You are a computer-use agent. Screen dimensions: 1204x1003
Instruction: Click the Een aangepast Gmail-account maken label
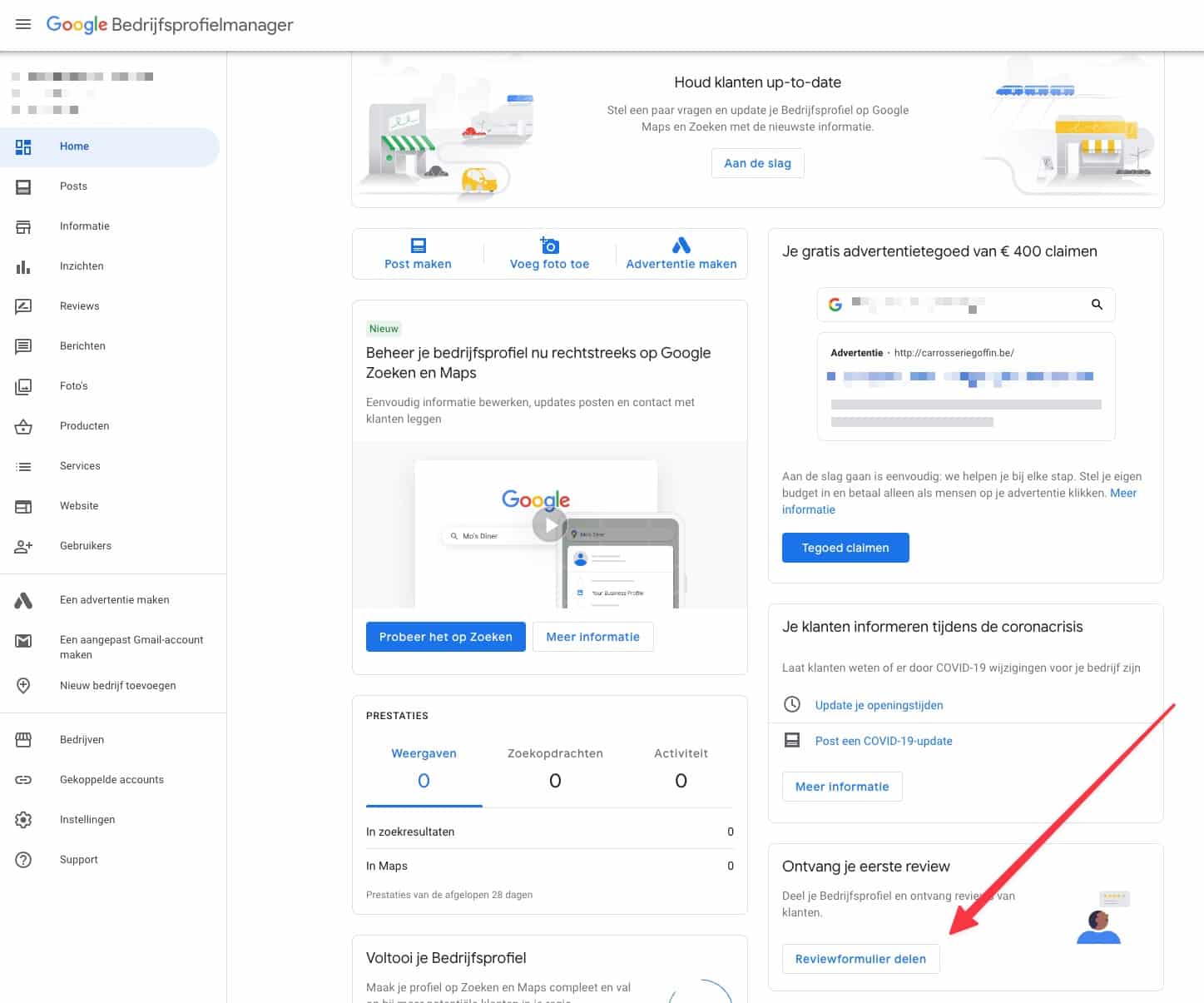pyautogui.click(x=131, y=648)
